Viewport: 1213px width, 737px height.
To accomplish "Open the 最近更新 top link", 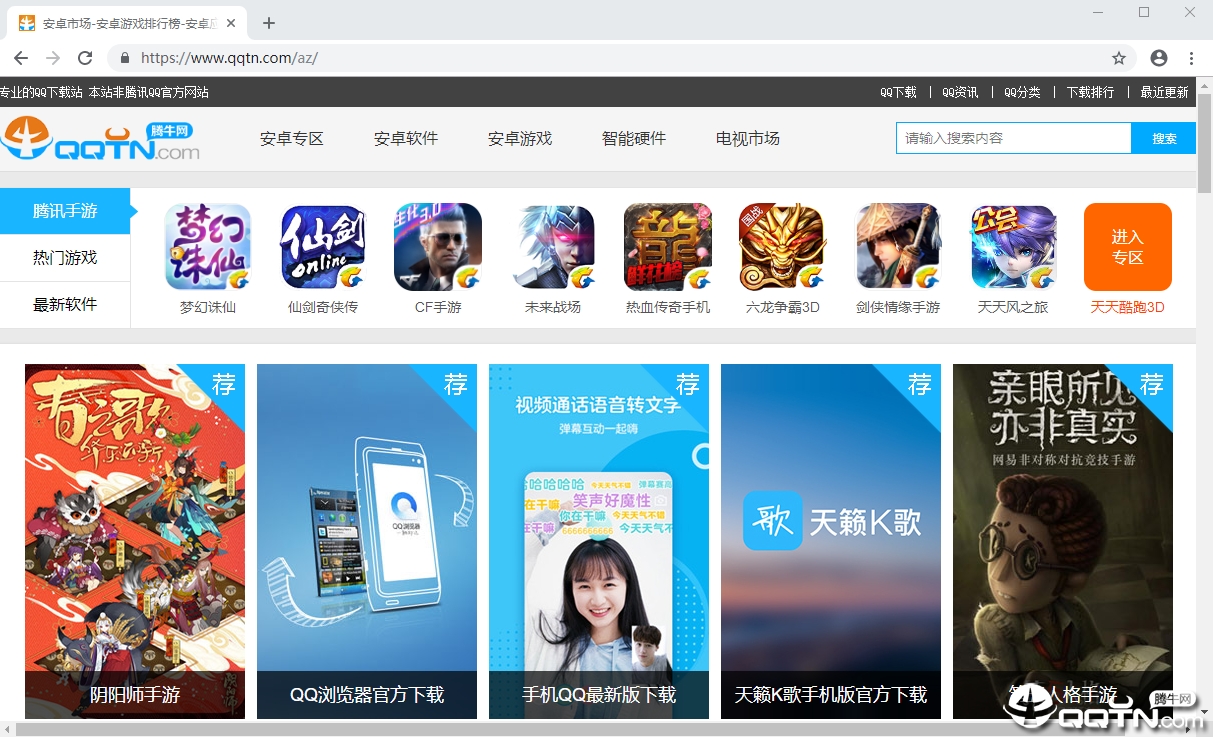I will tap(1164, 92).
